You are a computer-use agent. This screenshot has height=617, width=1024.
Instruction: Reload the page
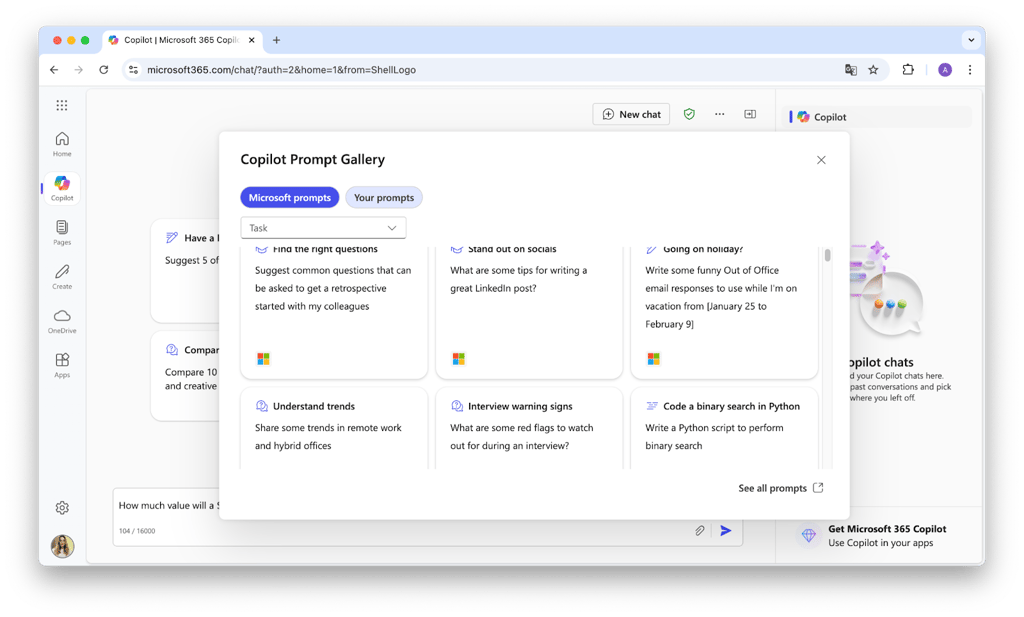(x=103, y=70)
